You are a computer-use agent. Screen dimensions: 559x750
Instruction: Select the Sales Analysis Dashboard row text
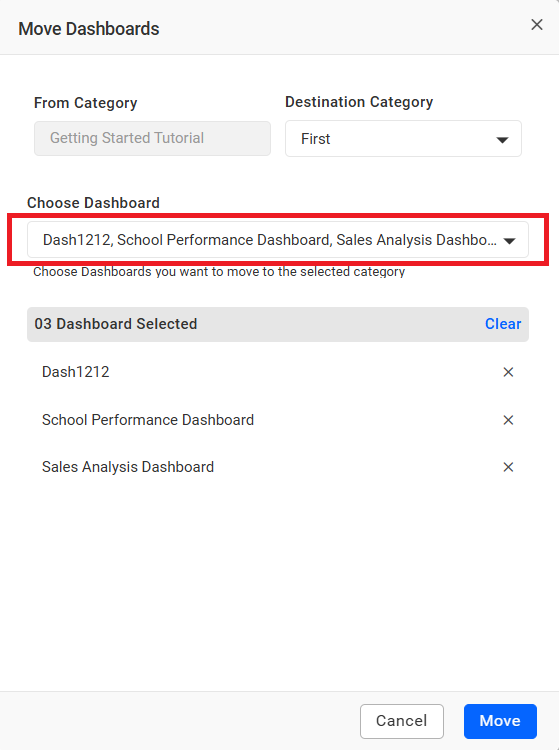[128, 467]
